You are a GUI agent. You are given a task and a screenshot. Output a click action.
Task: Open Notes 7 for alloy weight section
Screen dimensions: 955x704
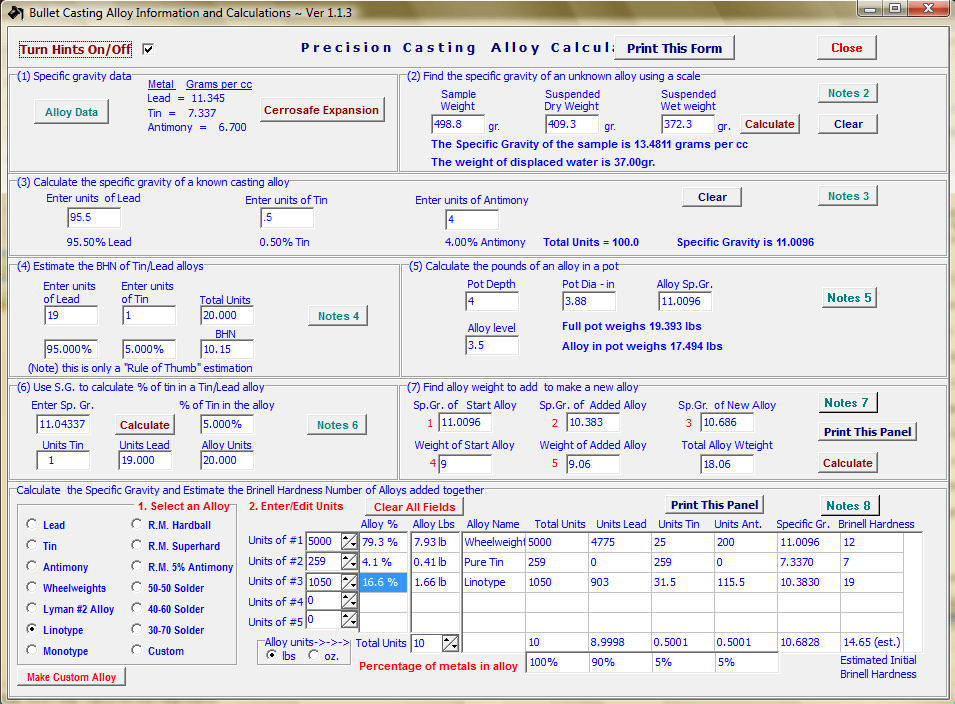coord(847,402)
